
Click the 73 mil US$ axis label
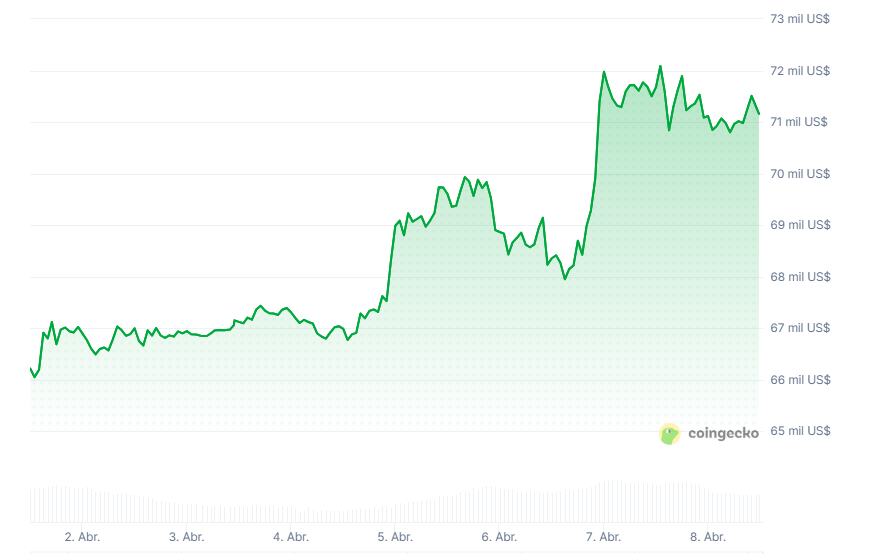[x=800, y=19]
